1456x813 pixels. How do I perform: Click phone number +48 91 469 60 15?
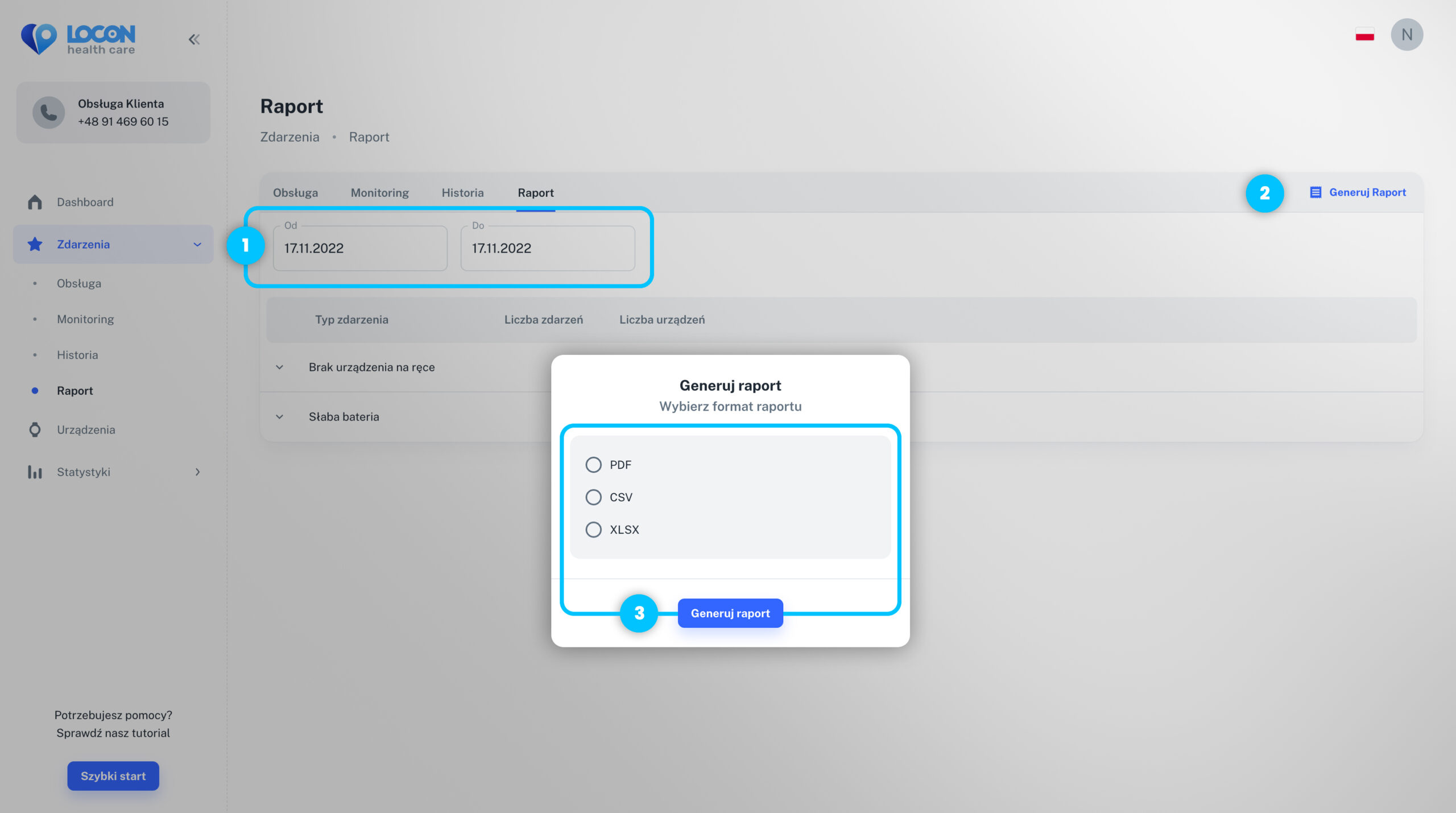point(123,122)
